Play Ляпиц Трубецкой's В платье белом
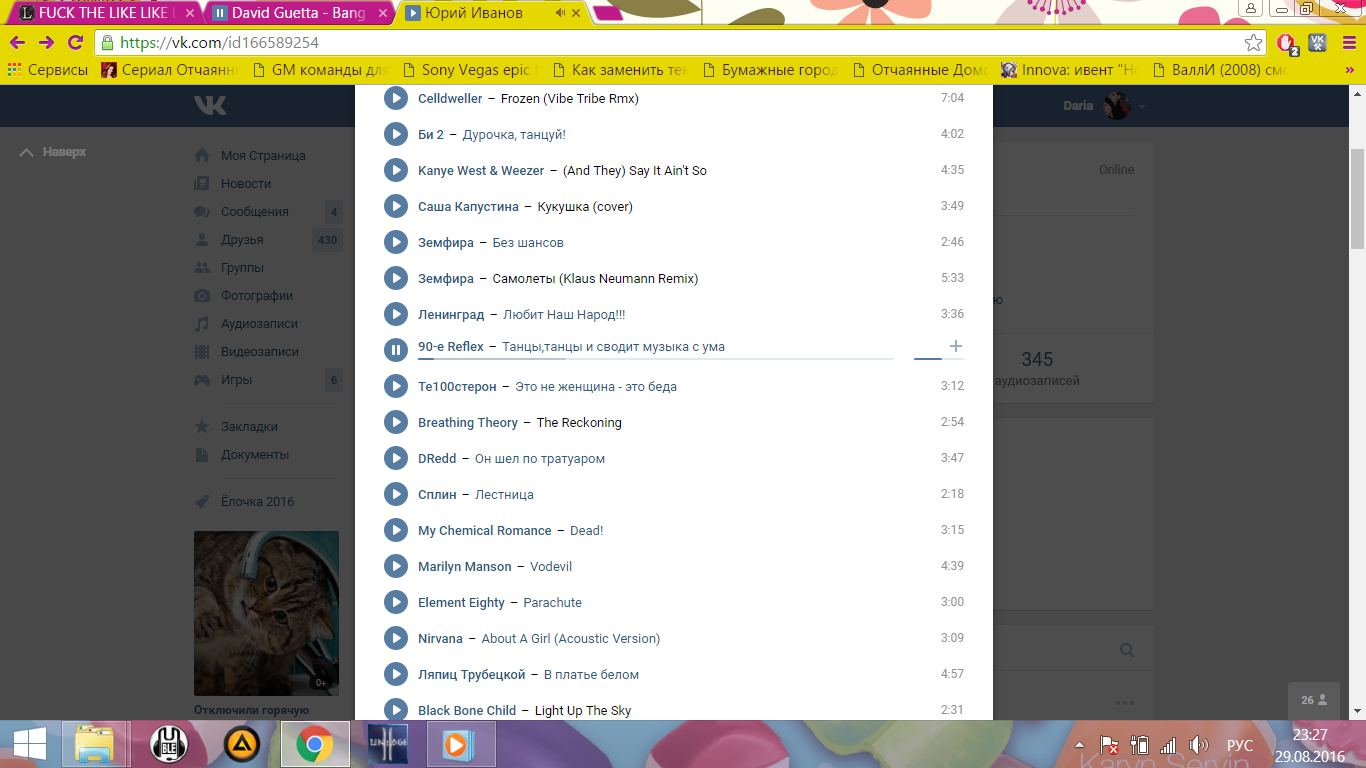 coord(396,674)
